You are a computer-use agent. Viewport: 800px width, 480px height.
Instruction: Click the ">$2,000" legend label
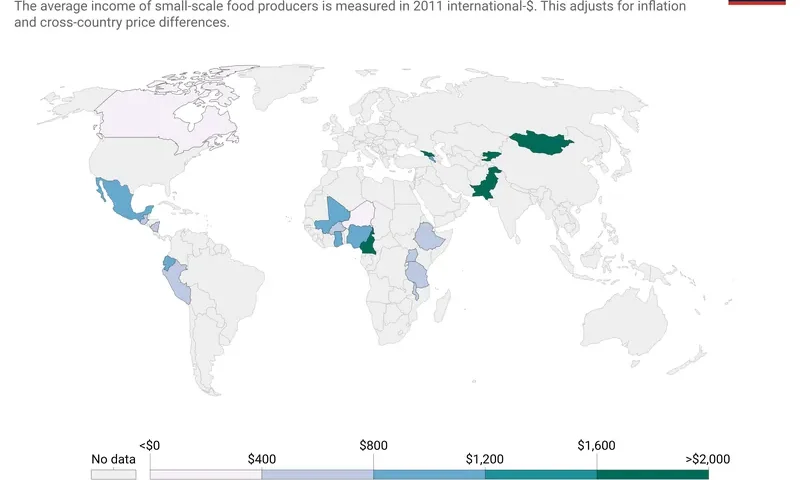coord(708,459)
